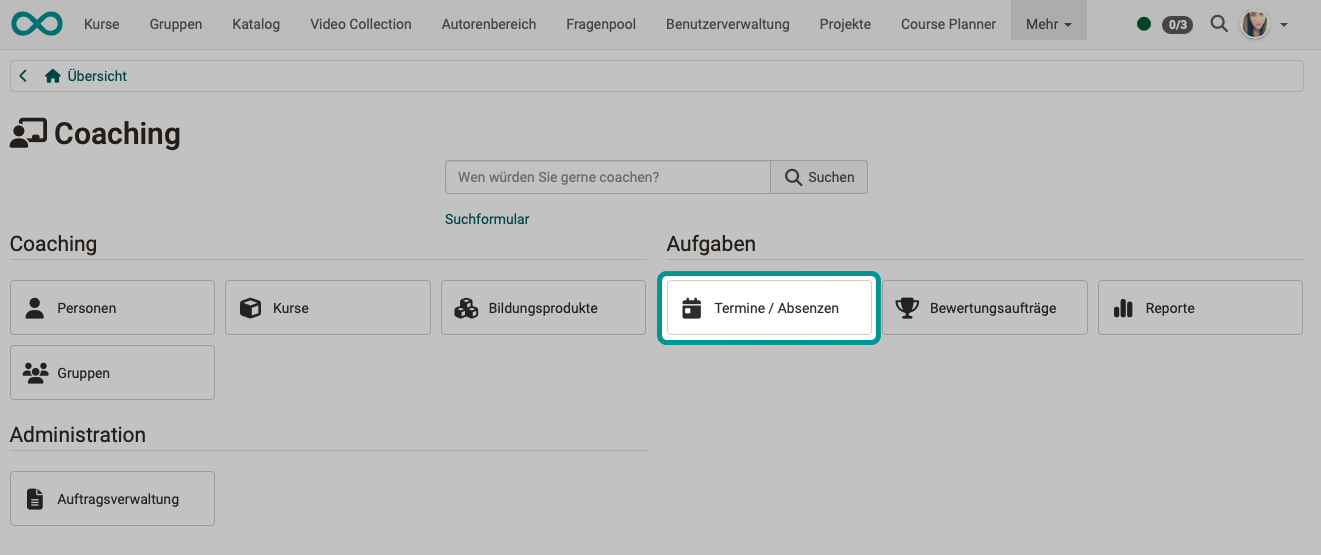1321x555 pixels.
Task: Open the 0/3 notifications badge
Action: pos(1177,24)
